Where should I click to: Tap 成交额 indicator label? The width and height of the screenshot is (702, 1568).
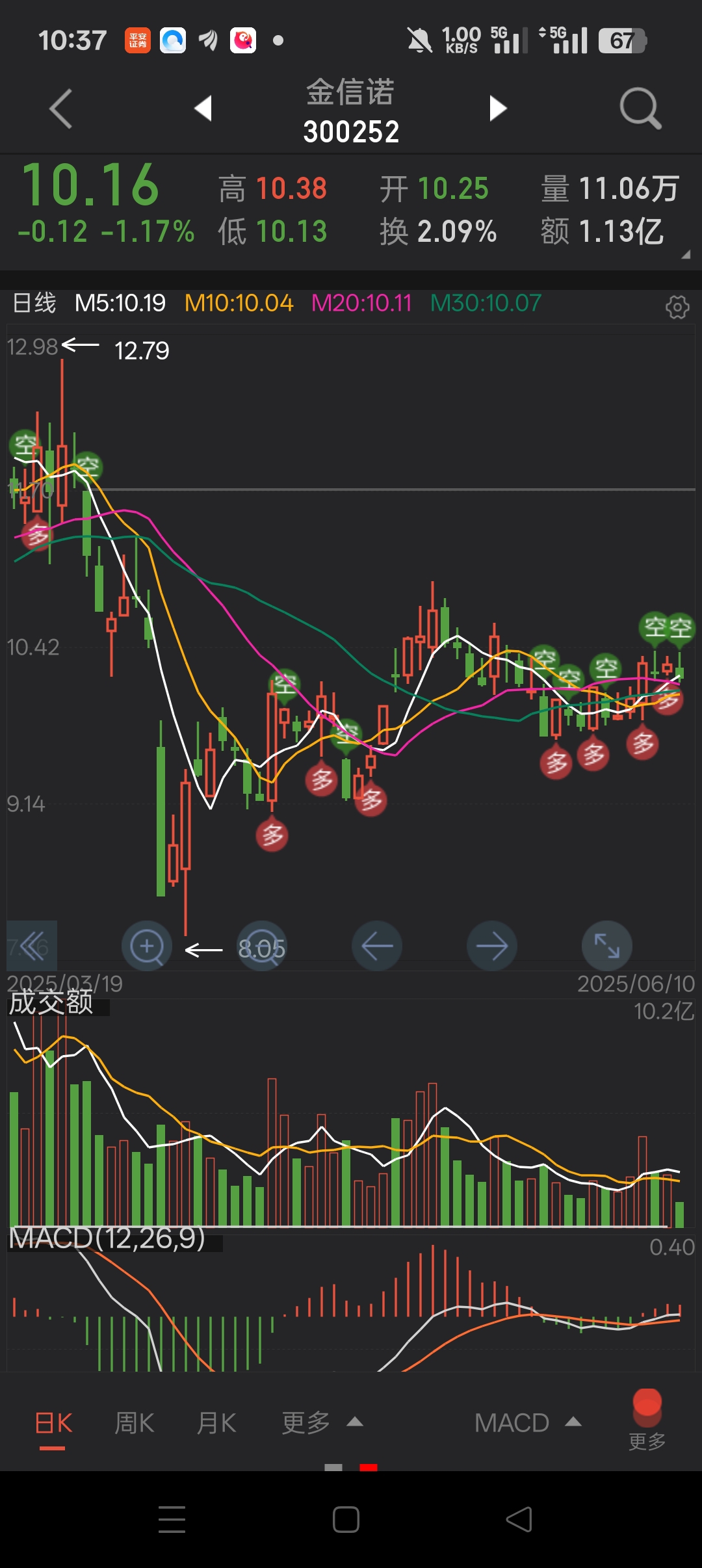pos(51,1002)
